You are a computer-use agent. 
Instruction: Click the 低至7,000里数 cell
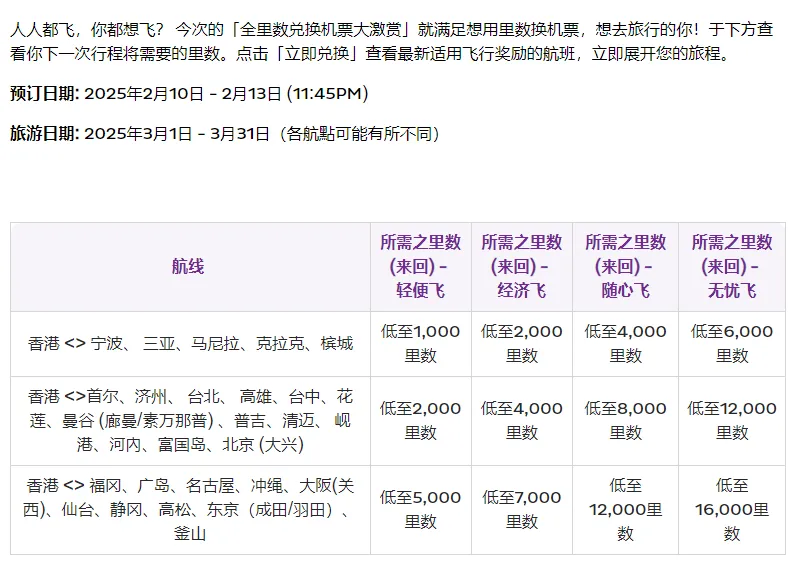coord(521,509)
